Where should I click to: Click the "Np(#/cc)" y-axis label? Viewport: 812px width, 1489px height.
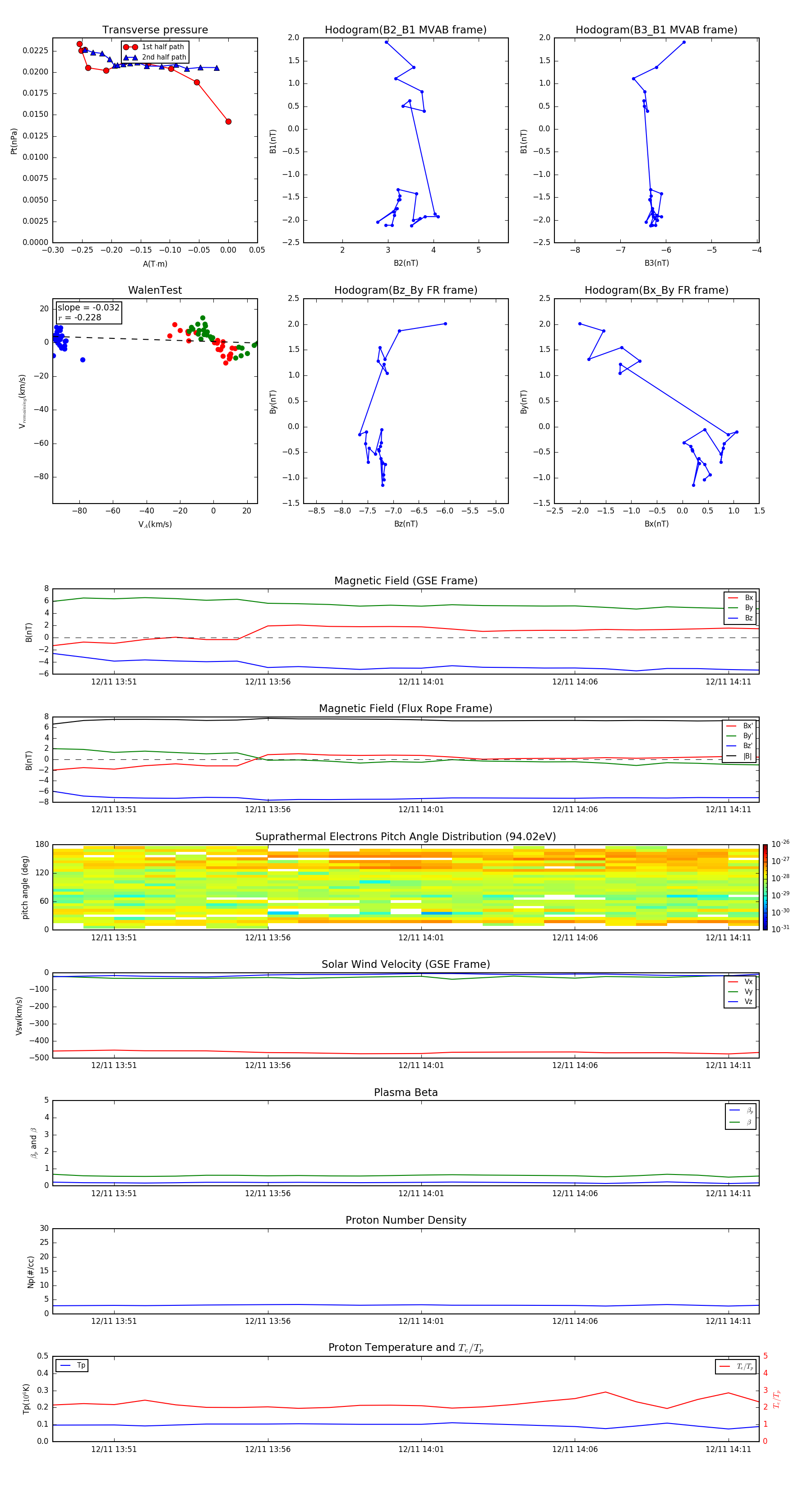point(31,1272)
